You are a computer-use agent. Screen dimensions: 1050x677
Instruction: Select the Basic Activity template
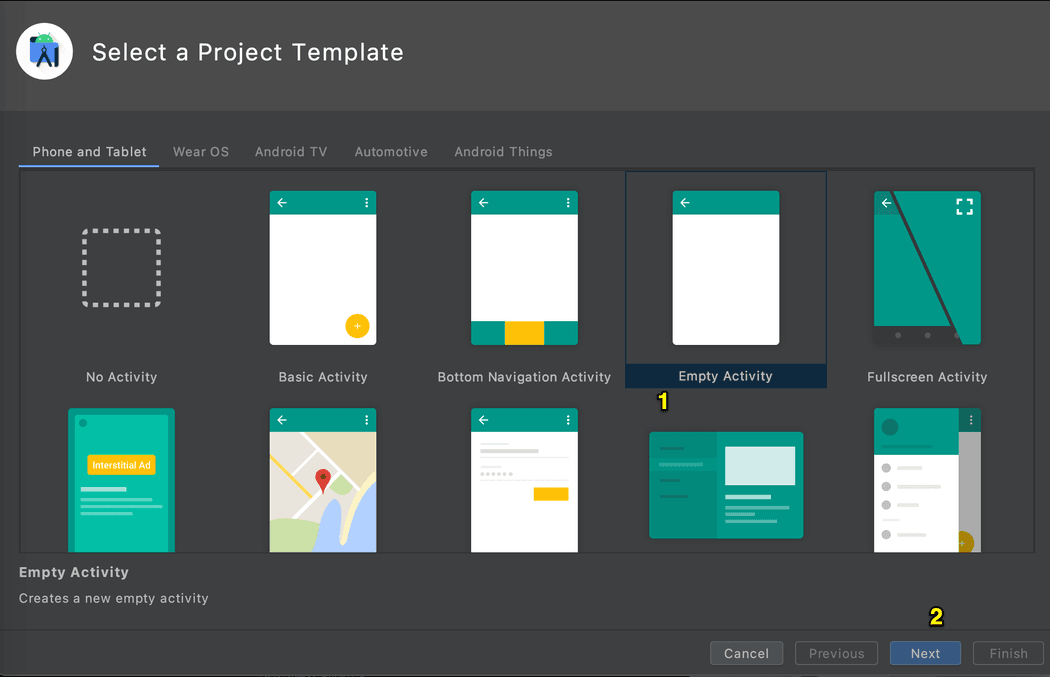pyautogui.click(x=322, y=267)
